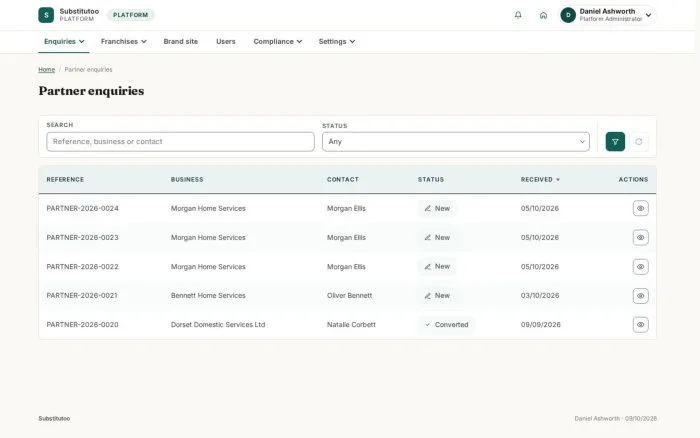The height and width of the screenshot is (438, 700).
Task: Open the Status filter dropdown
Action: coord(456,142)
